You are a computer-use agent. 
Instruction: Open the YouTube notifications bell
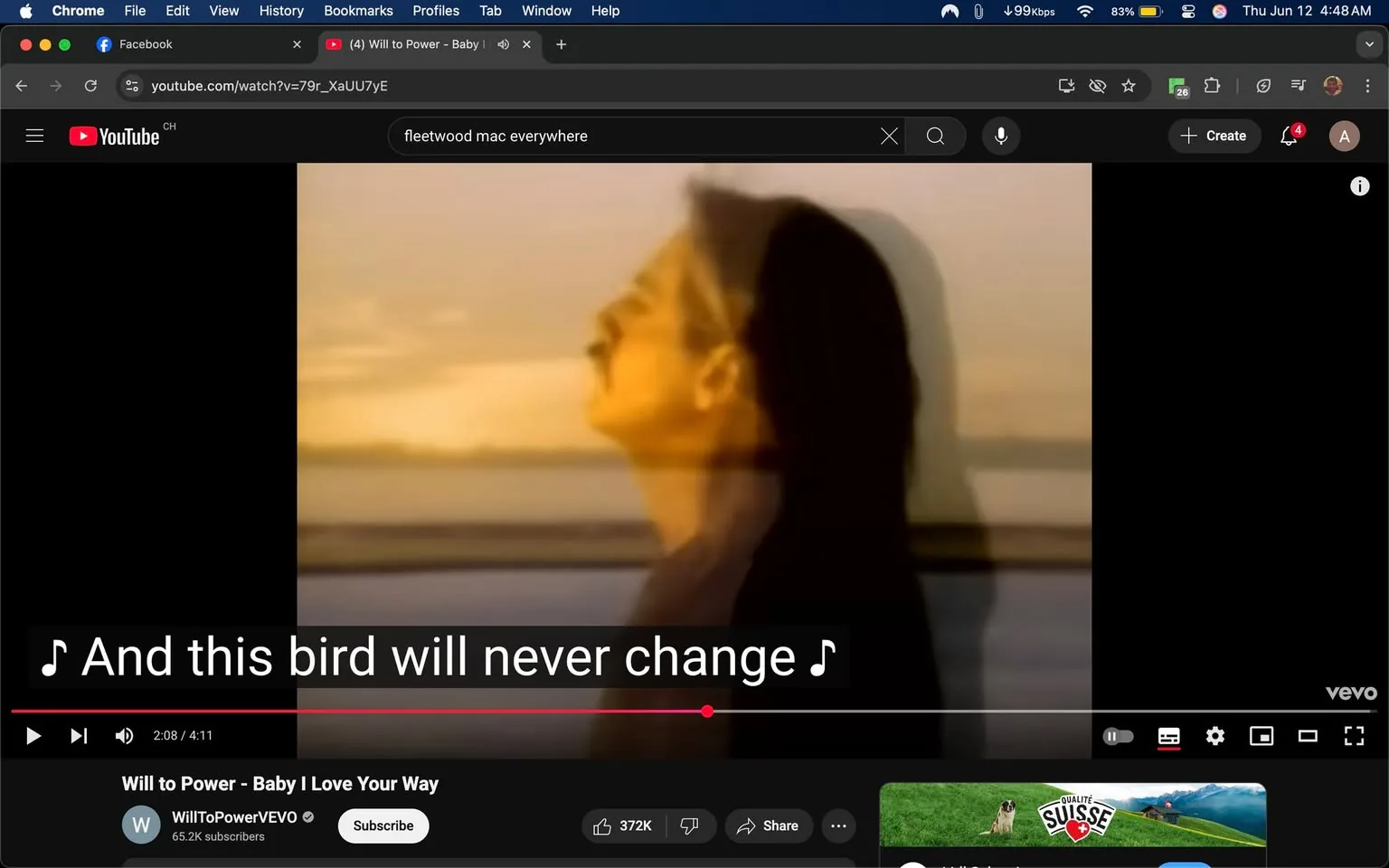point(1288,136)
